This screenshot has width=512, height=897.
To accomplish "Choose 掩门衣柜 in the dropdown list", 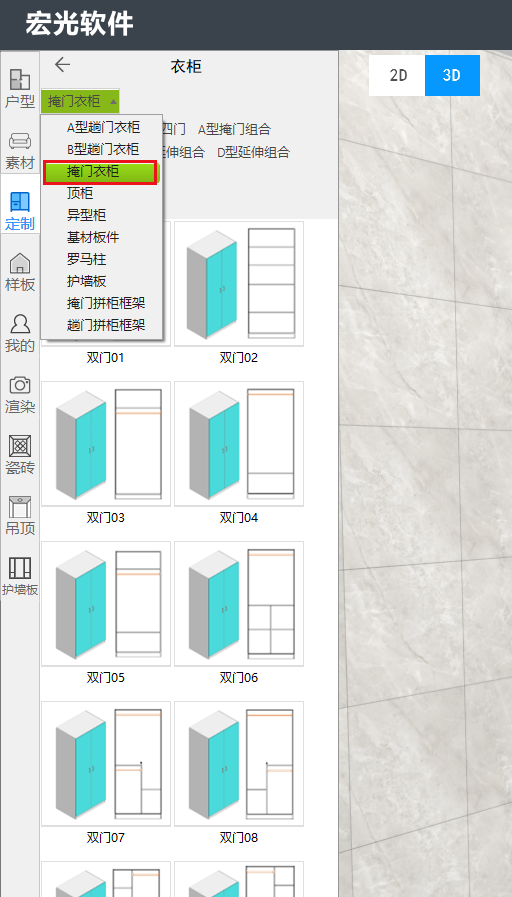I will (x=100, y=172).
